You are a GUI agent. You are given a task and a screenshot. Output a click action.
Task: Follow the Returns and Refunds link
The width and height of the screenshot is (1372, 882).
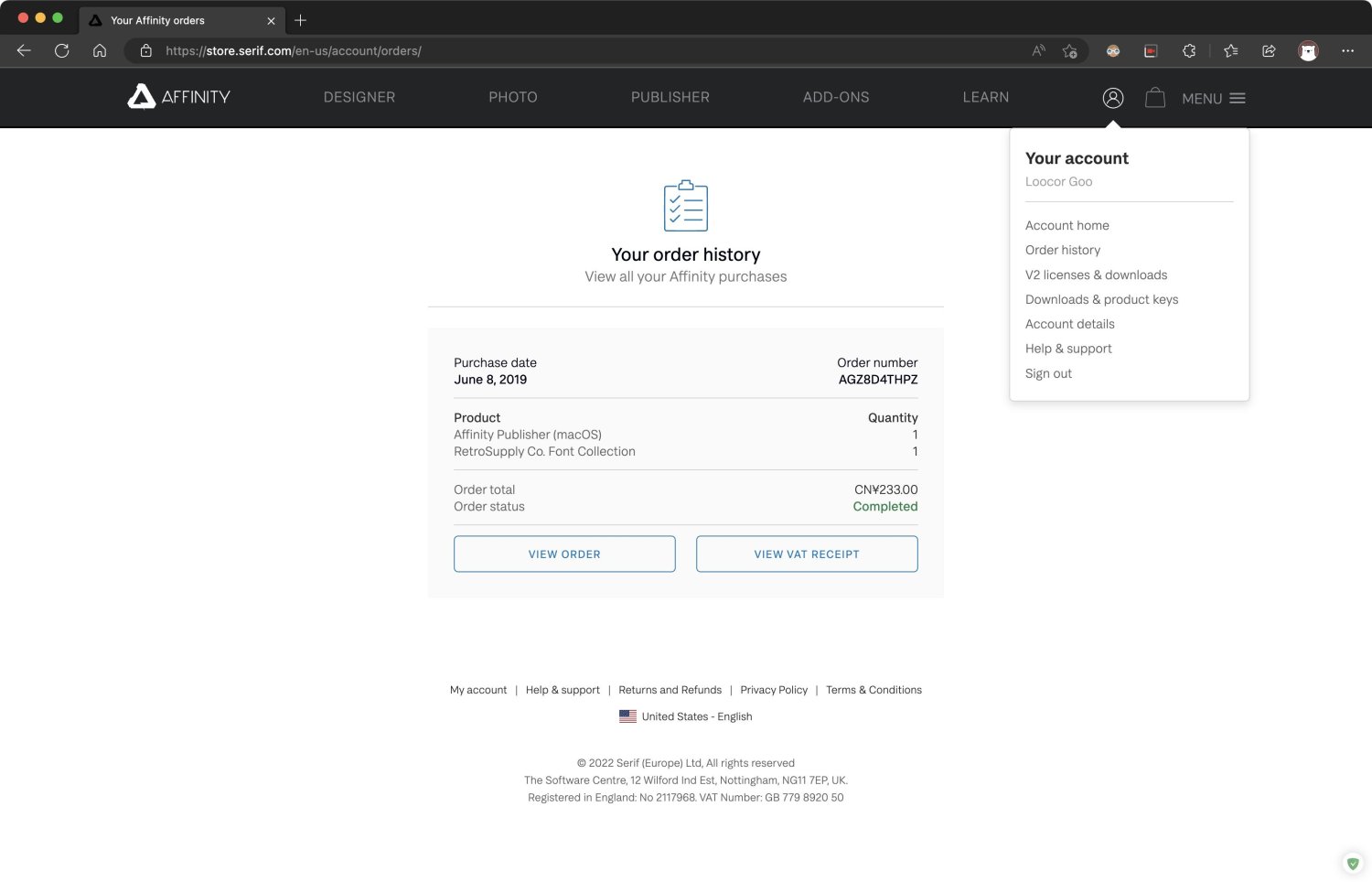click(670, 690)
